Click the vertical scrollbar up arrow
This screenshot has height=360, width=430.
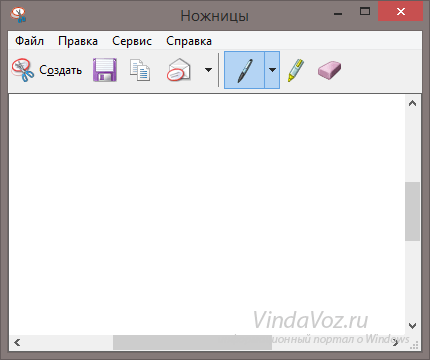tap(412, 103)
